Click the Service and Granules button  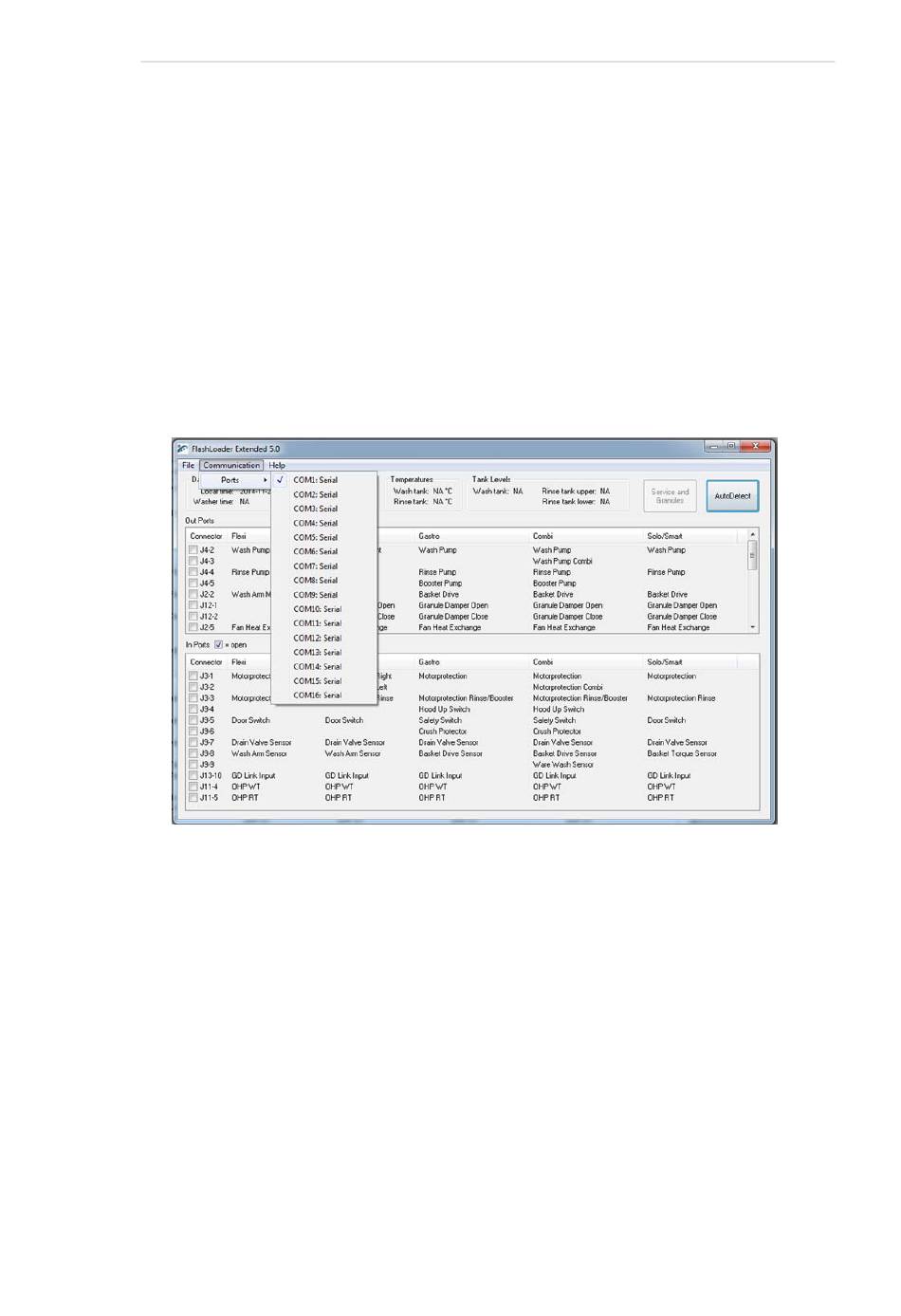tap(670, 496)
